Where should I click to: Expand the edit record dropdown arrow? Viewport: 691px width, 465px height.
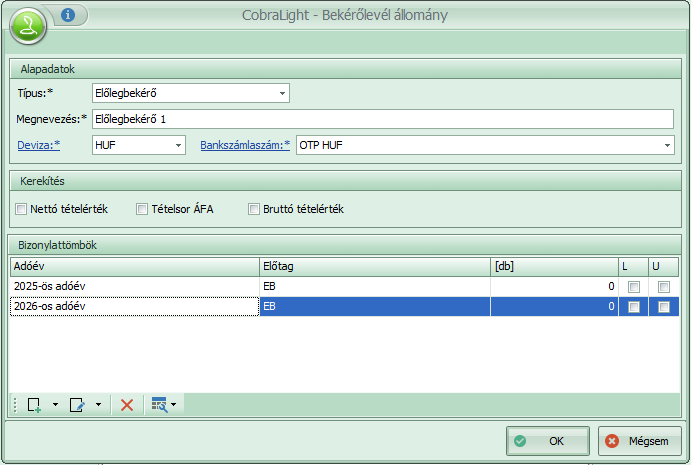[x=98, y=405]
